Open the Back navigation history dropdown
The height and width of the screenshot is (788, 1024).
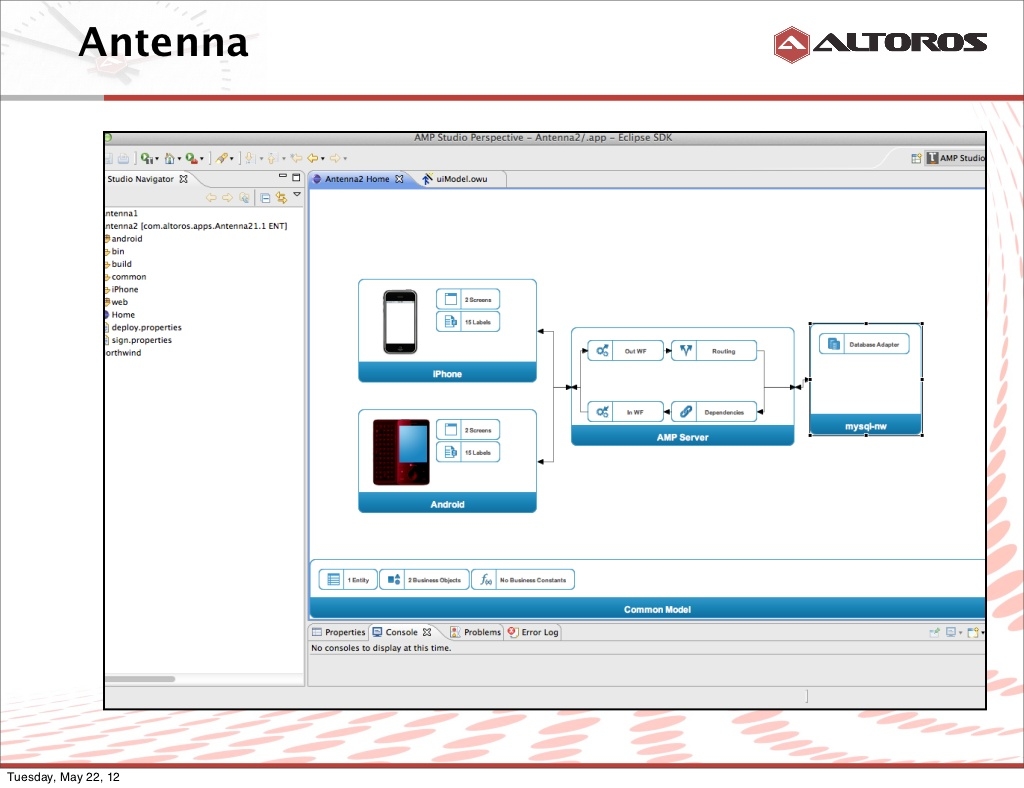pos(323,159)
